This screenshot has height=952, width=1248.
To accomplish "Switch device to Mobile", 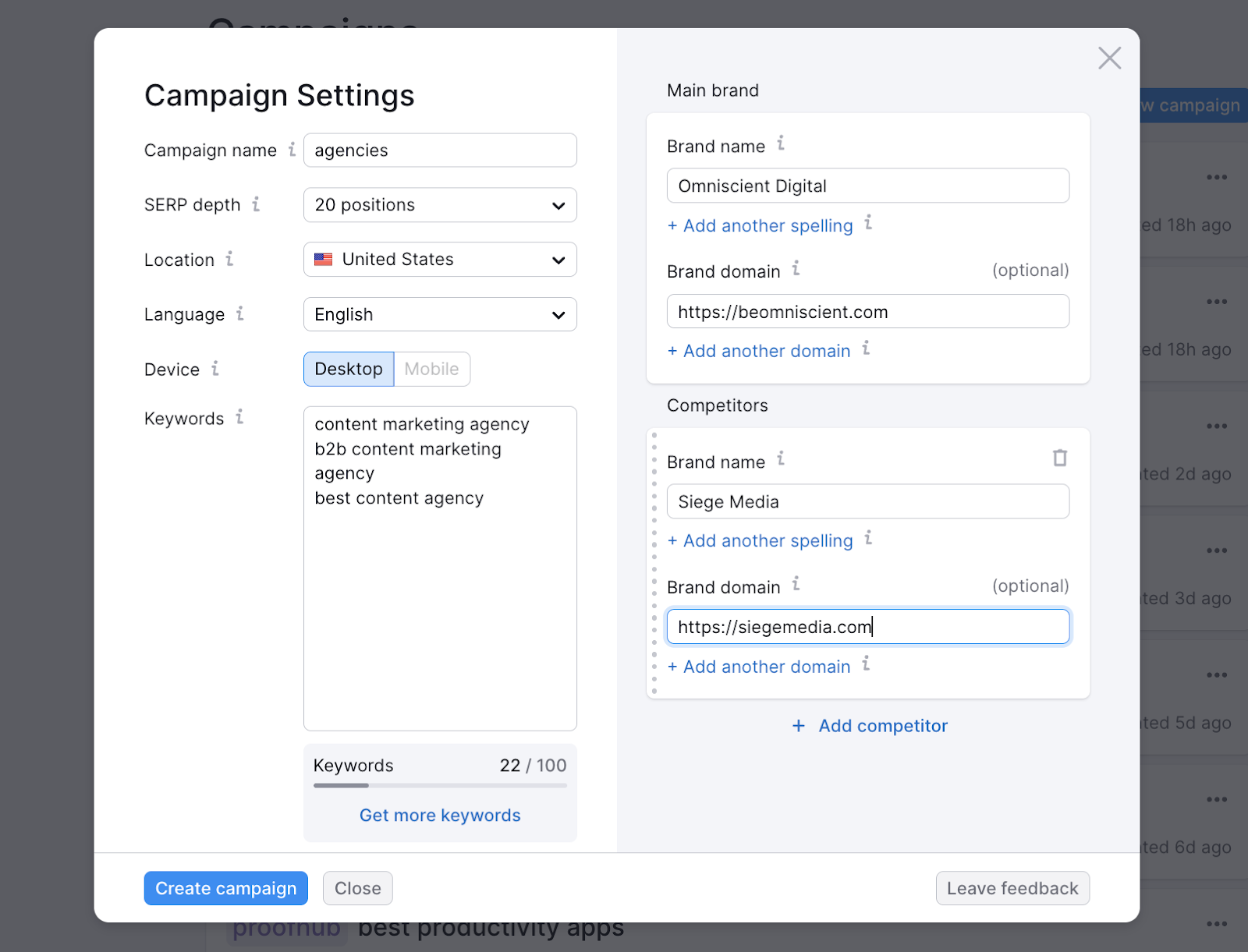I will (x=431, y=369).
